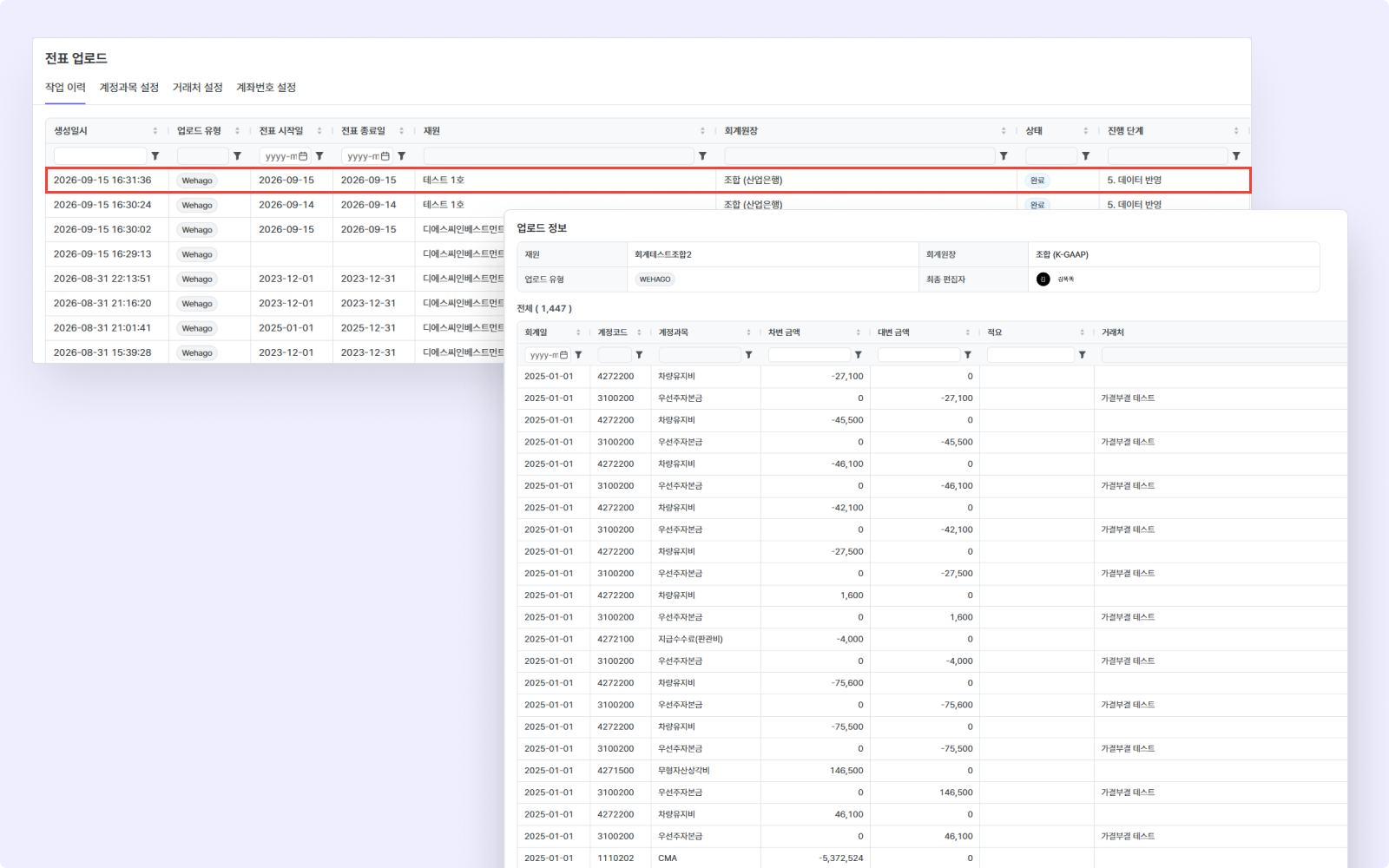The width and height of the screenshot is (1389, 868).
Task: Open the 계정코드 column filter icon
Action: pos(639,355)
